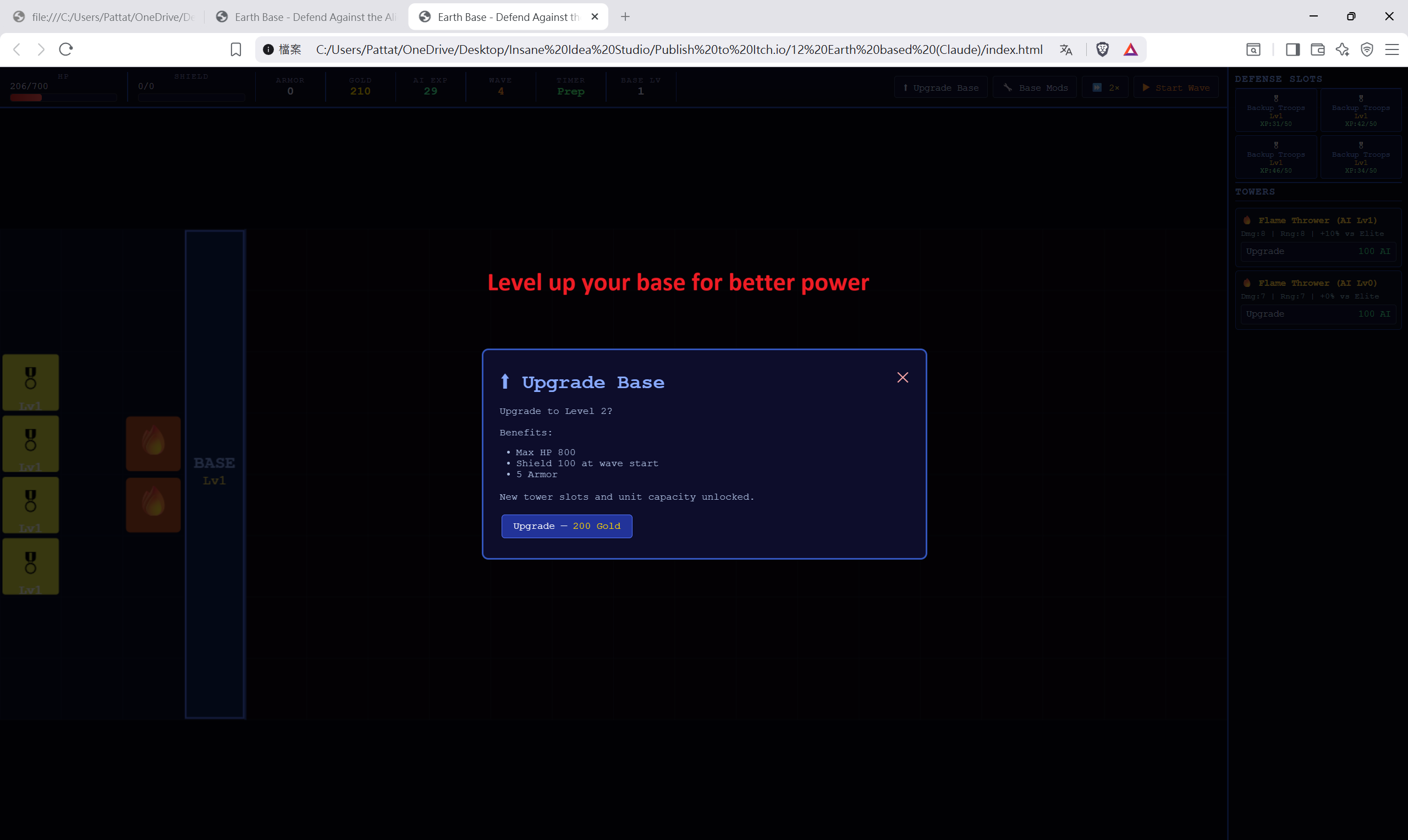The width and height of the screenshot is (1408, 840).
Task: Open Leo AI assistant icon
Action: click(x=1343, y=50)
